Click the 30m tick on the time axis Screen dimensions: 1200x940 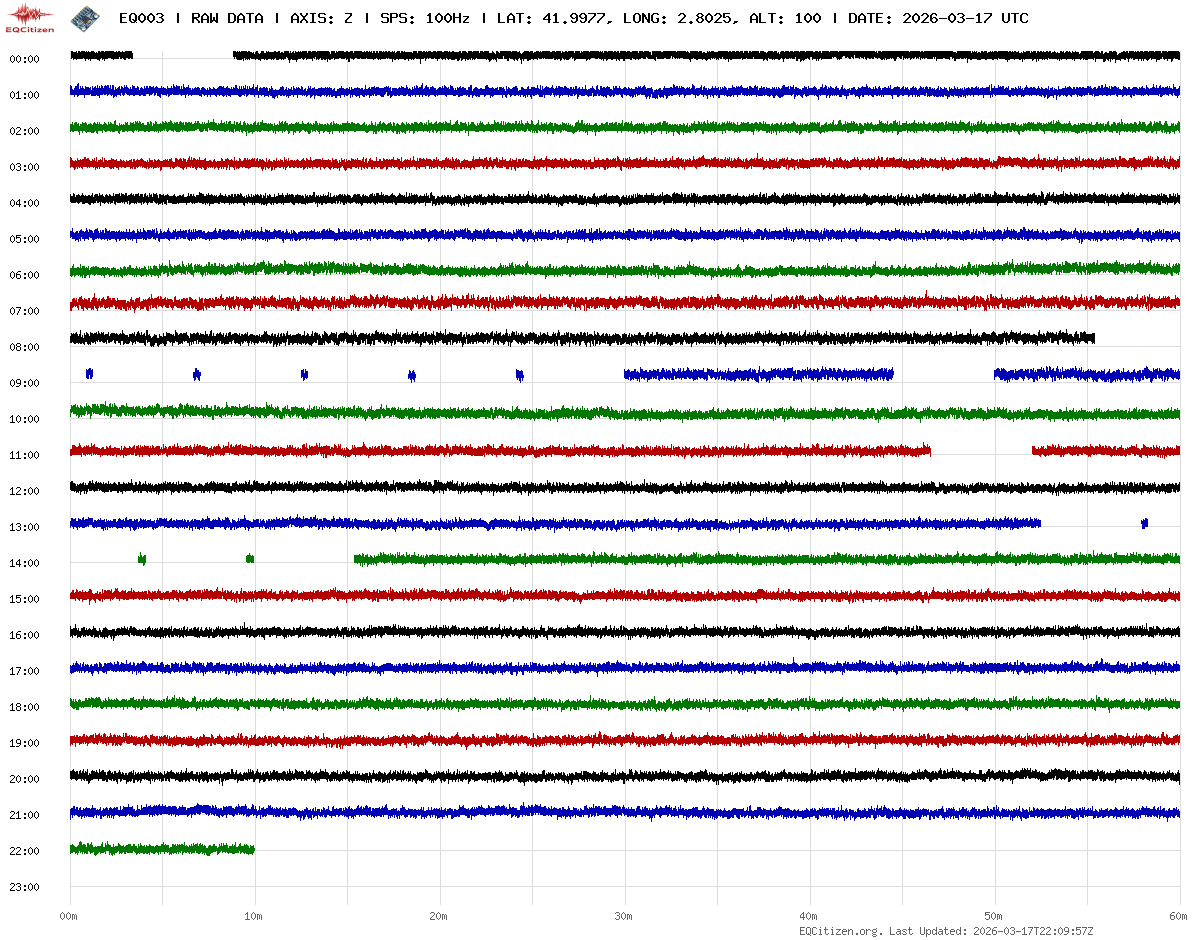624,916
